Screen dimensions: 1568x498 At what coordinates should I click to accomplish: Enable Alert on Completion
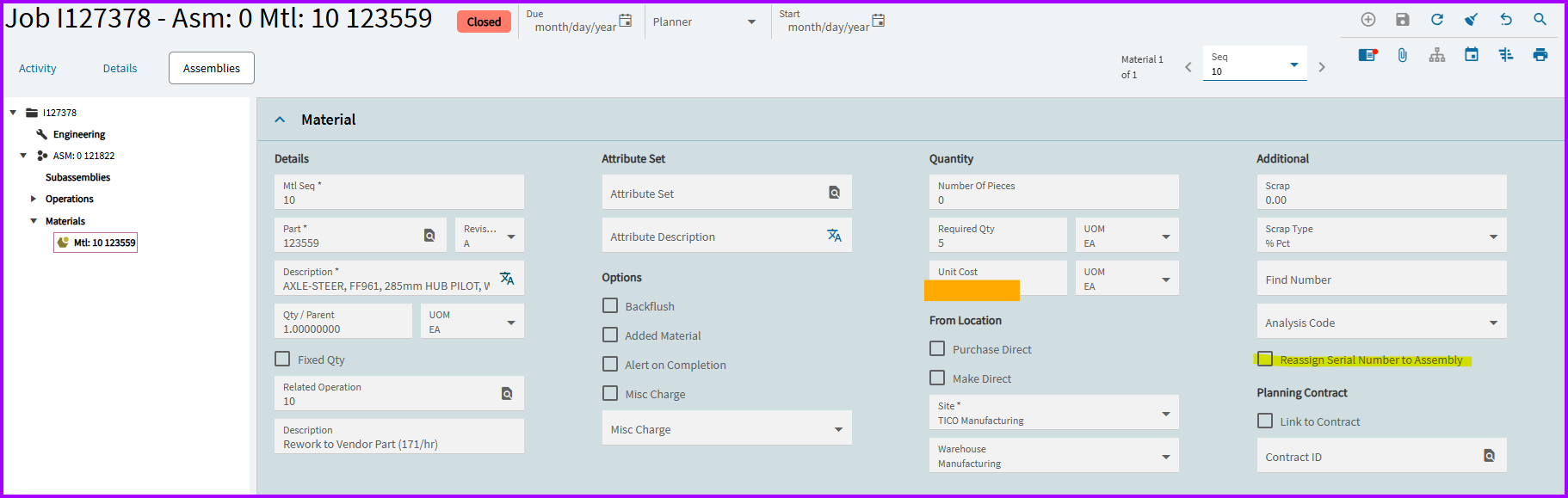(x=610, y=364)
